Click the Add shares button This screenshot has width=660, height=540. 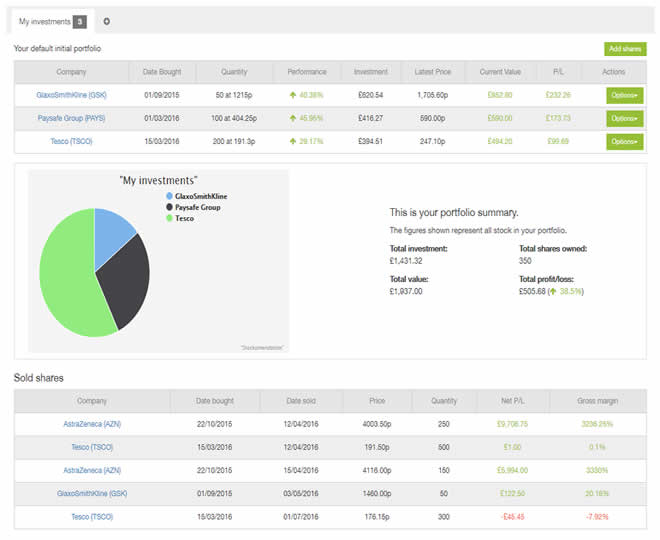tap(625, 49)
